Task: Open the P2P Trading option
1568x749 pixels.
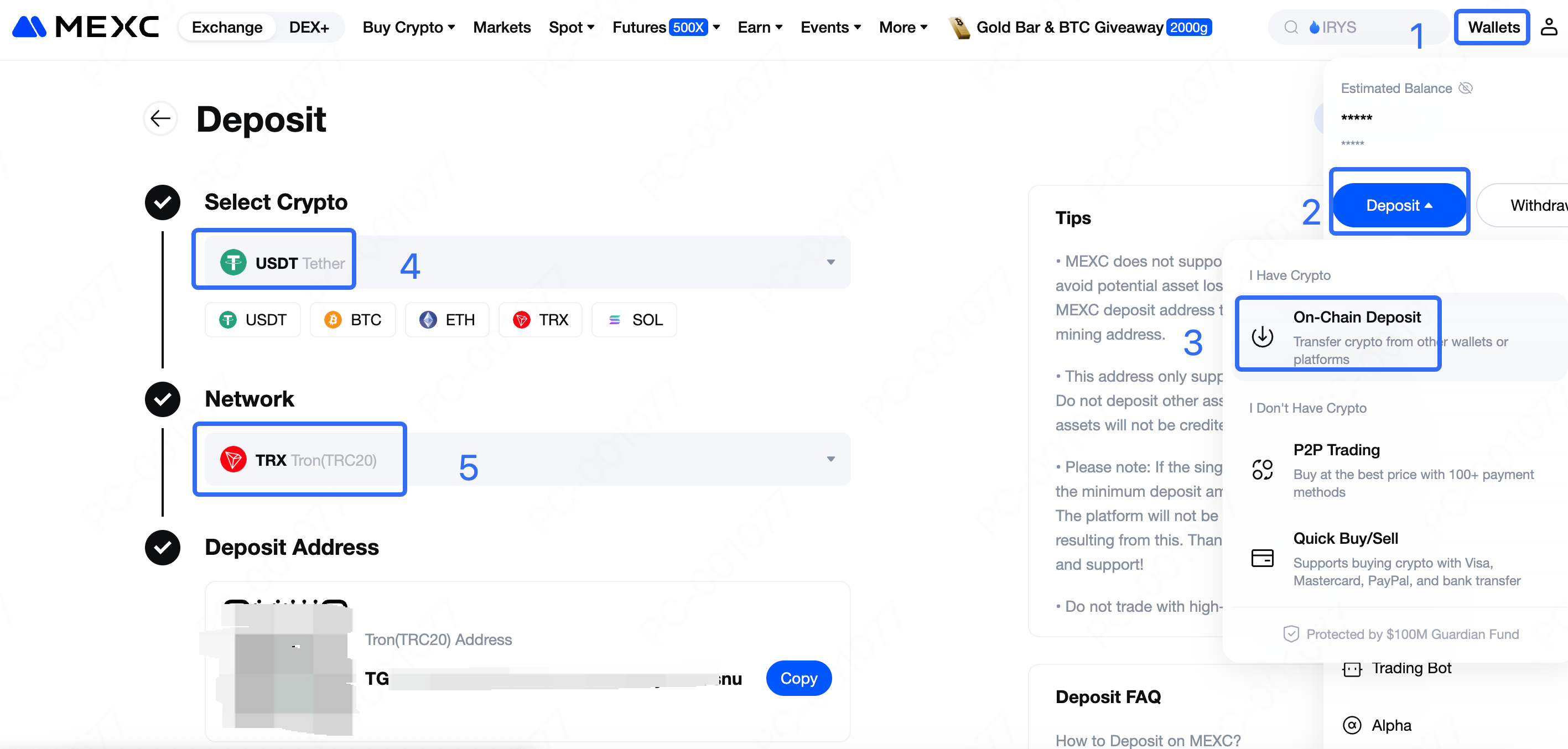Action: point(1336,450)
